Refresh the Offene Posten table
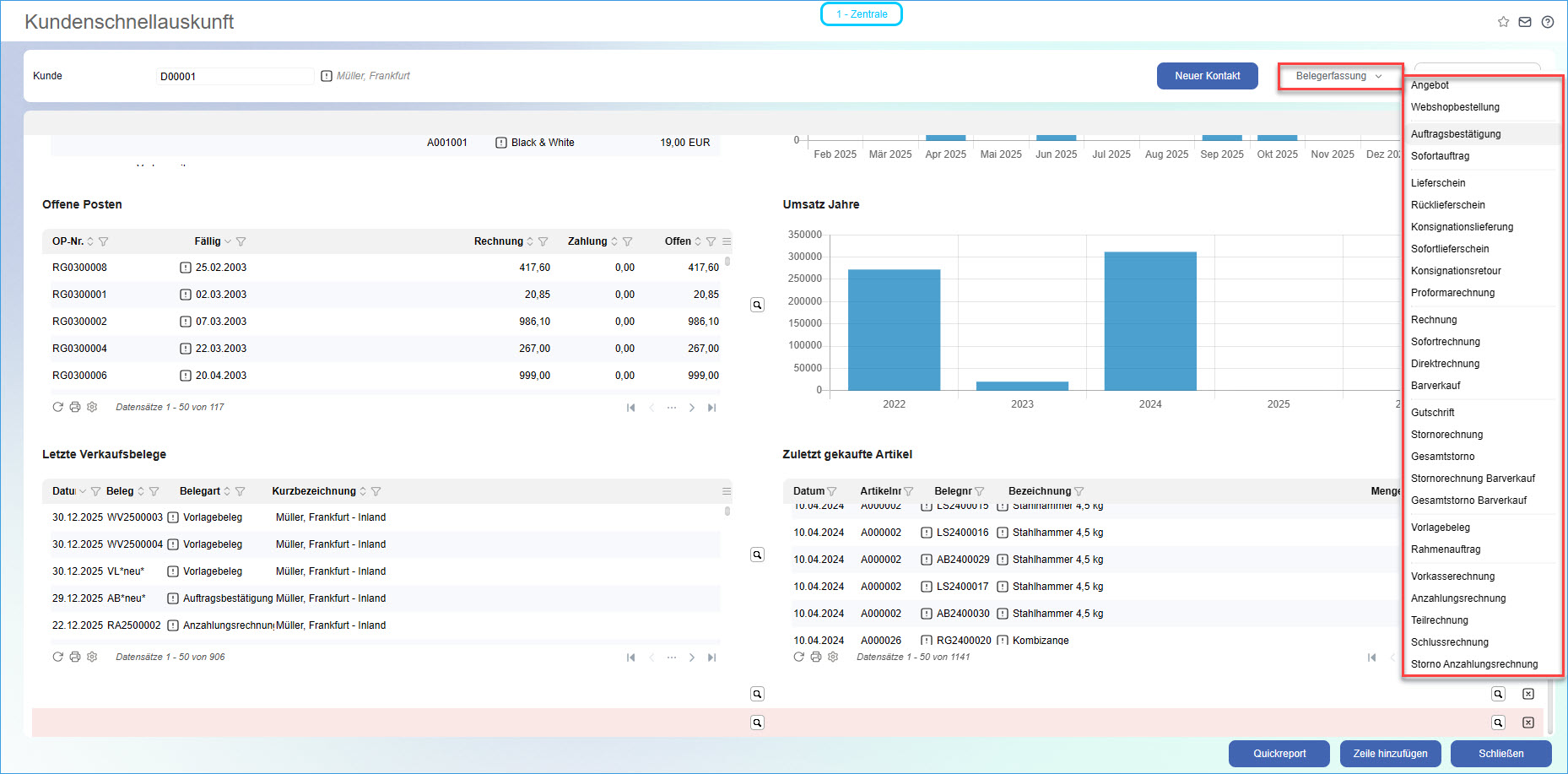 pyautogui.click(x=57, y=407)
